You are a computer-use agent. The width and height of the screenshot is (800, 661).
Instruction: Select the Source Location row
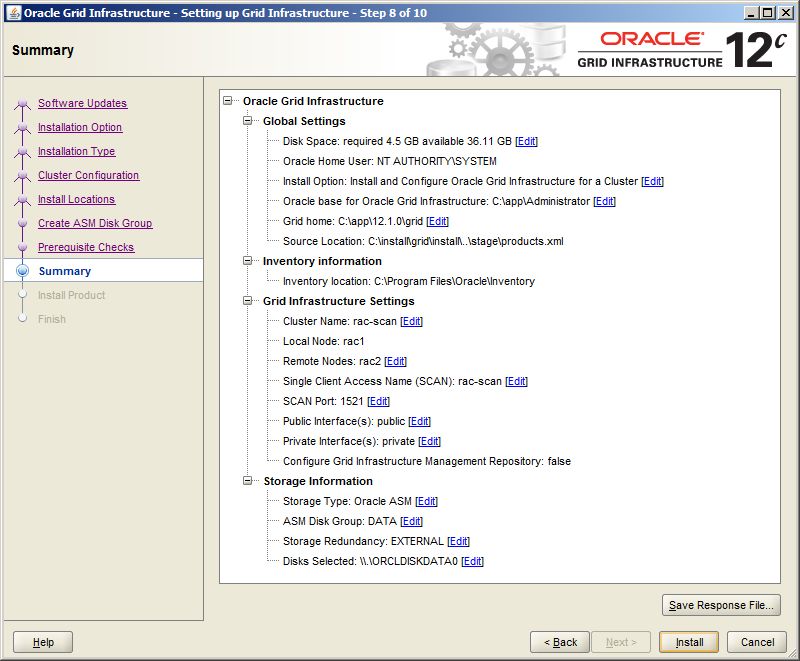pos(423,241)
